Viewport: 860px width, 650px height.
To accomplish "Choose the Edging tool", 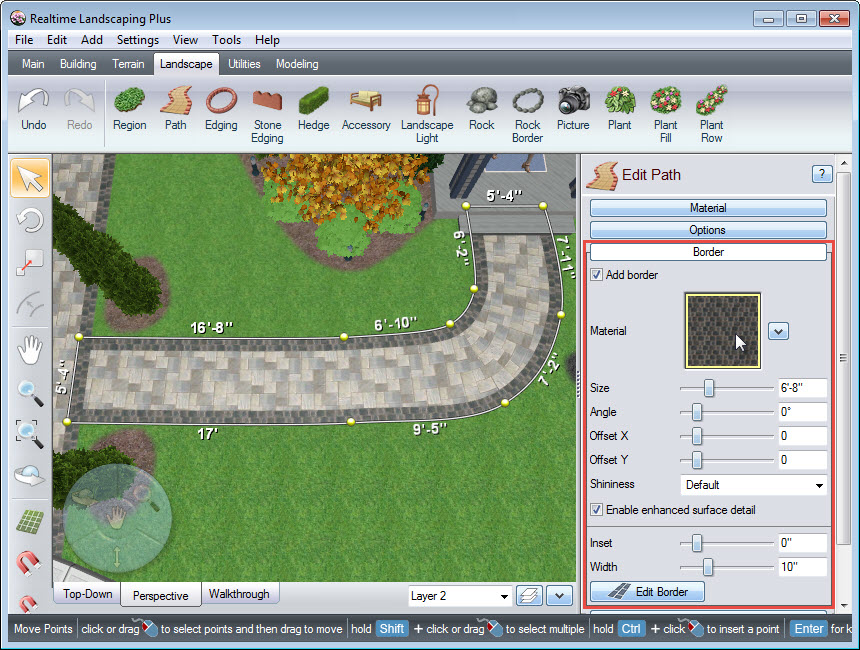I will tap(221, 110).
